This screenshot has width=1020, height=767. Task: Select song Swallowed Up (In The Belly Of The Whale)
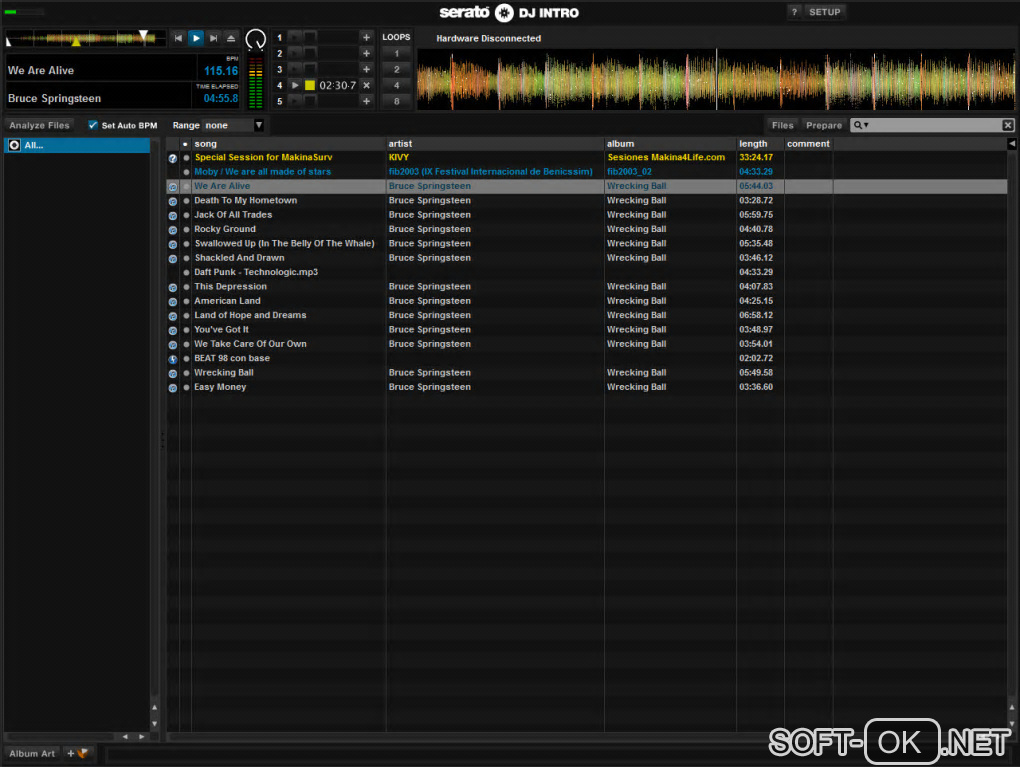click(x=284, y=243)
